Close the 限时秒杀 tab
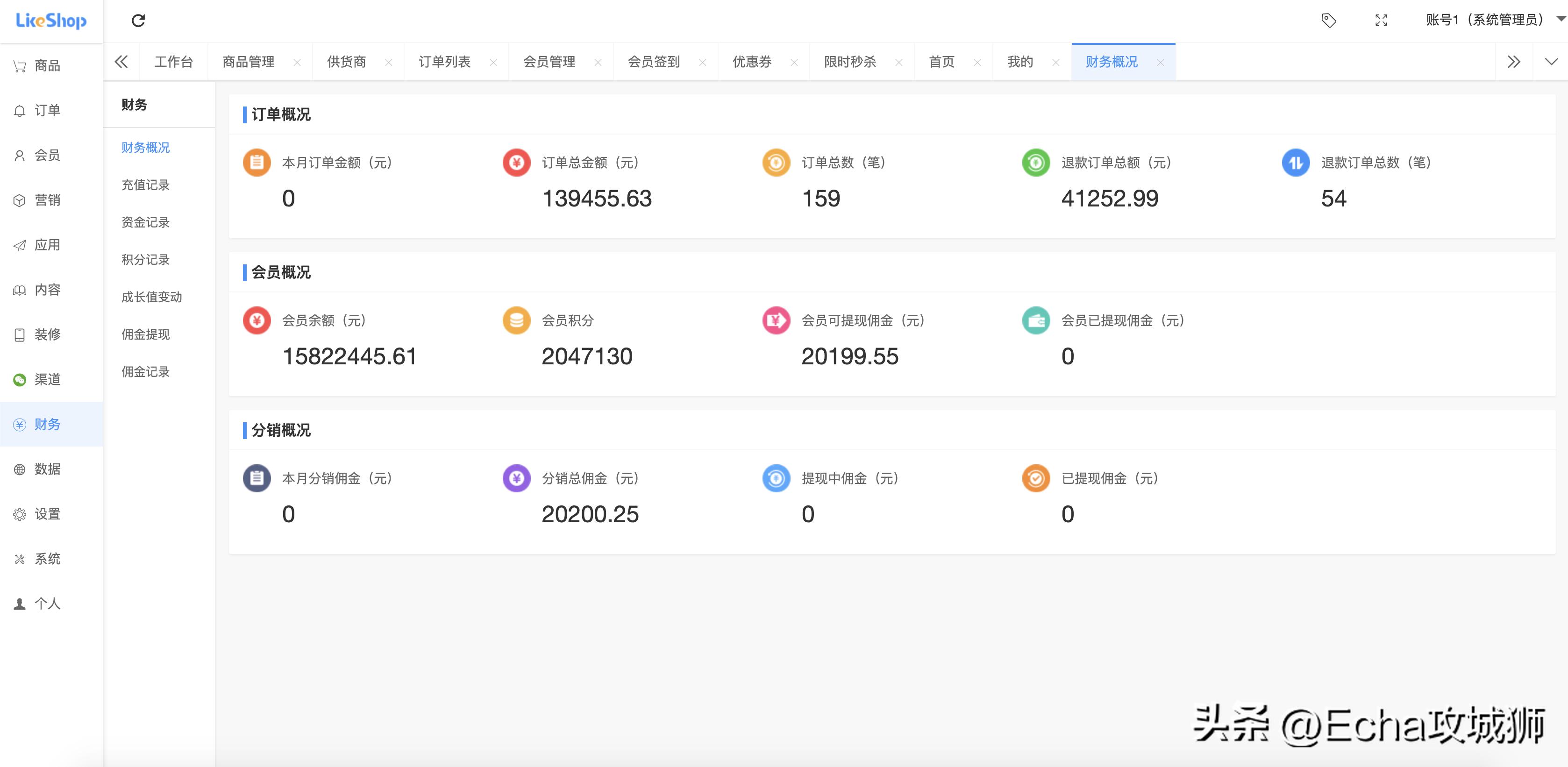The image size is (1568, 767). point(899,62)
